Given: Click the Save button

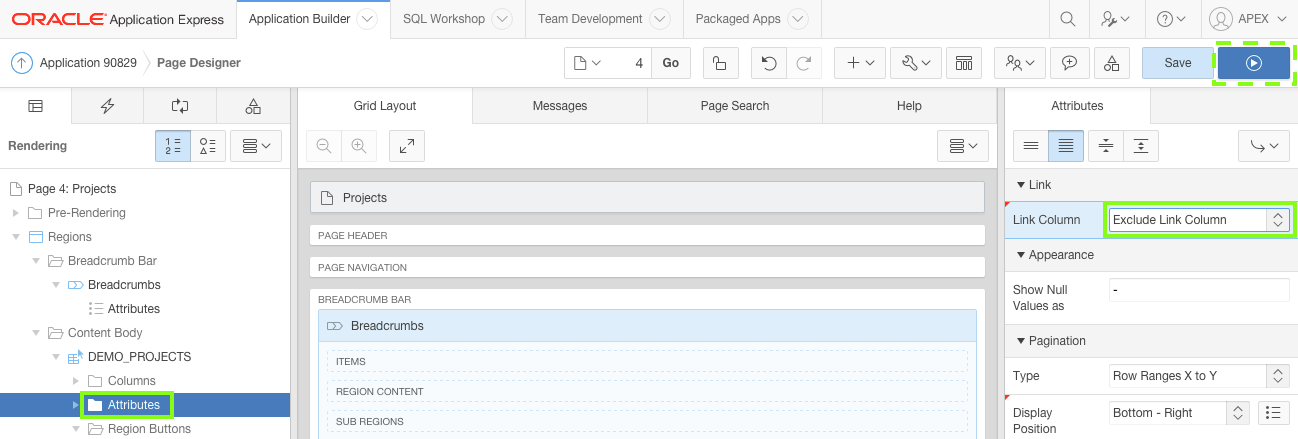Looking at the screenshot, I should [1177, 63].
